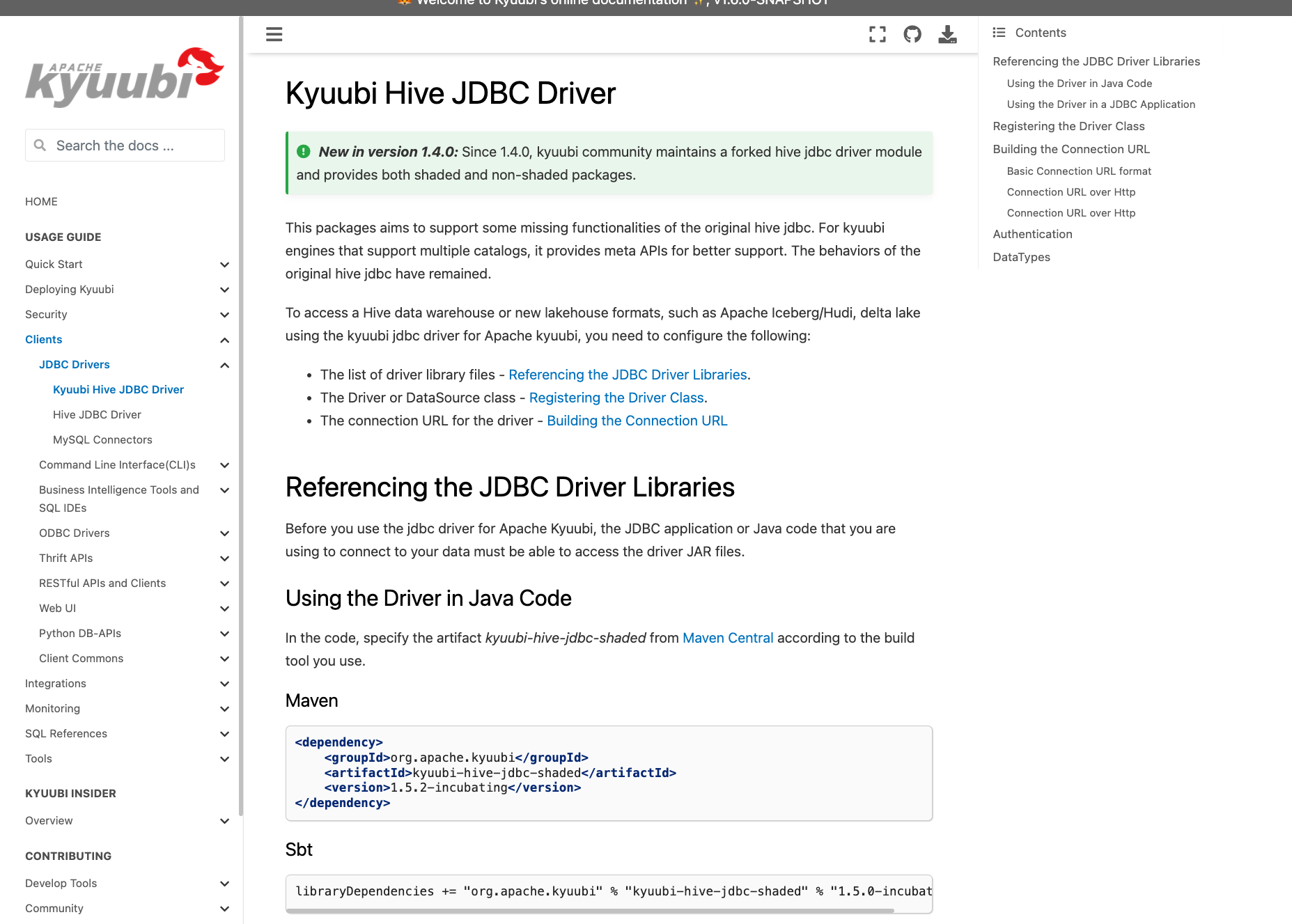Expand the Thrift APIs chevron
1292x924 pixels.
pyautogui.click(x=224, y=558)
